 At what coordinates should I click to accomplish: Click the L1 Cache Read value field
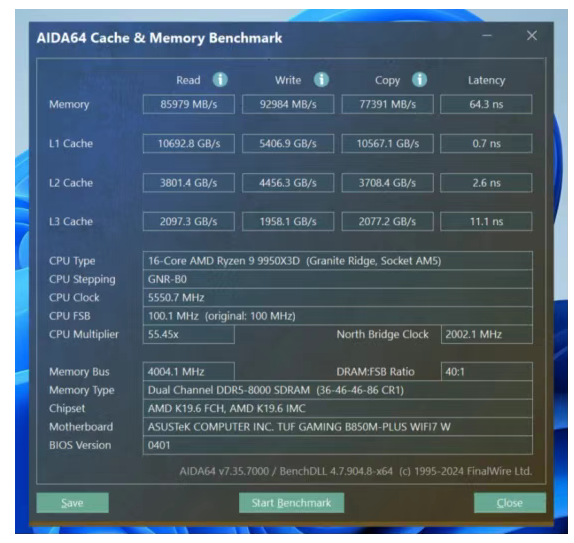click(x=189, y=144)
